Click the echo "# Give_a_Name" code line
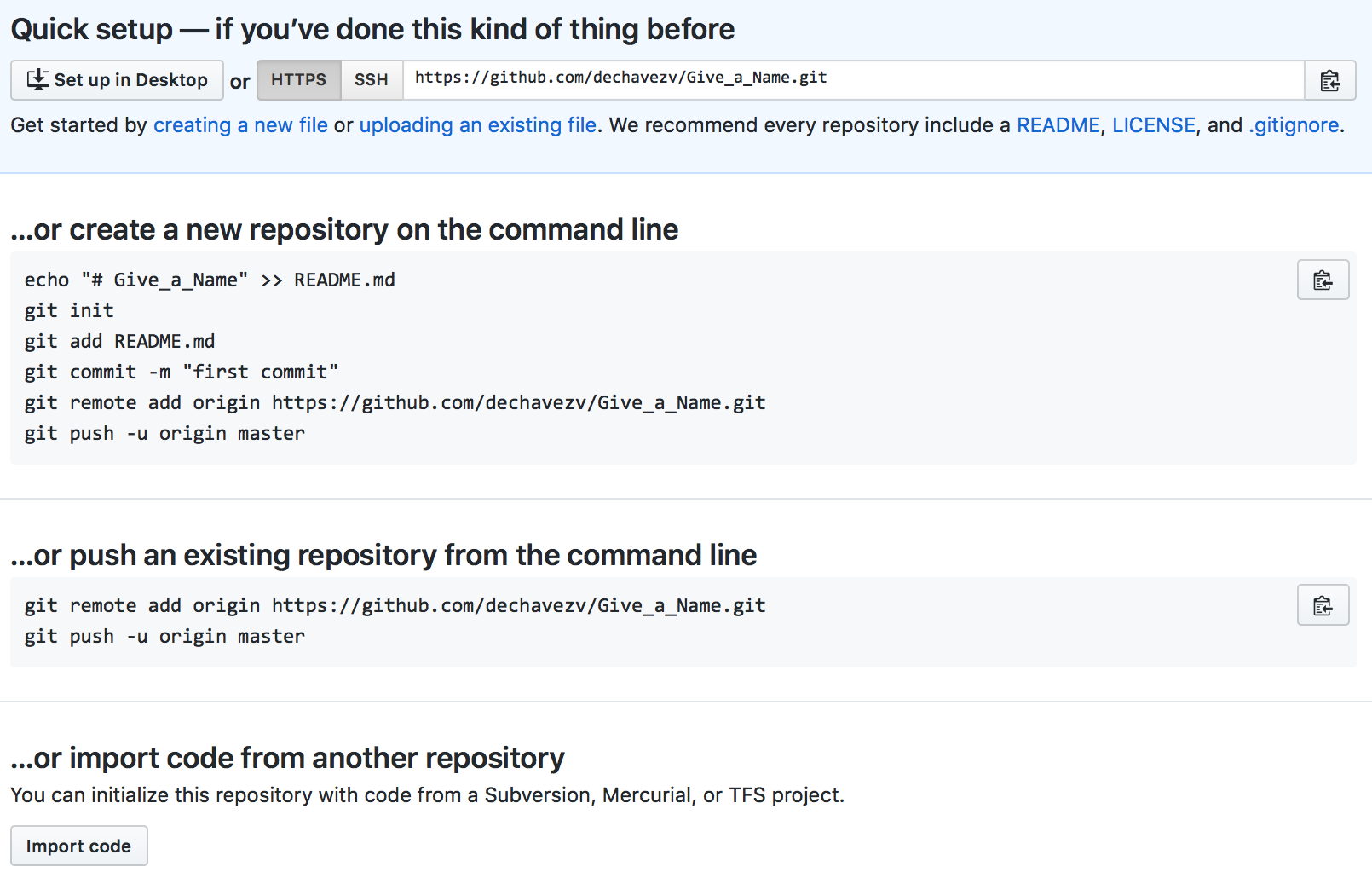Viewport: 1372px width, 878px height. click(x=210, y=280)
